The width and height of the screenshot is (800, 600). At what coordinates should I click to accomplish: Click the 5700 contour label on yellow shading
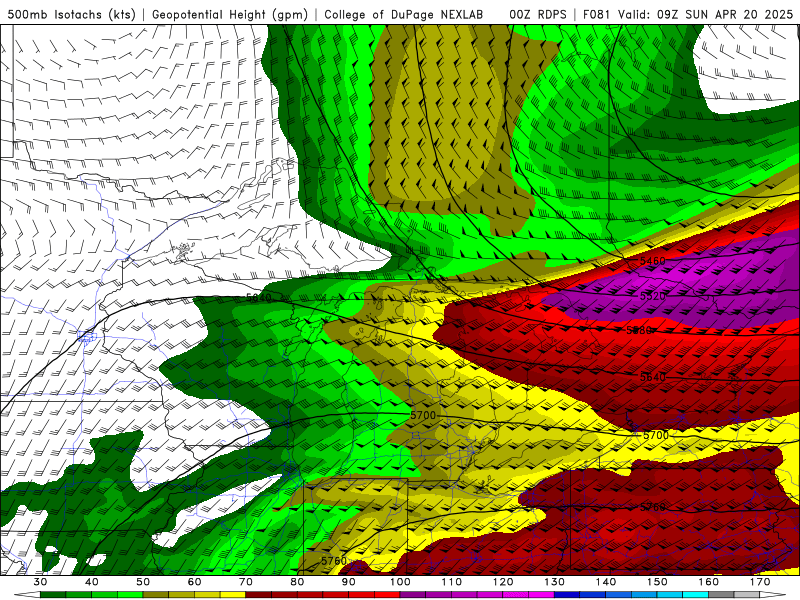(x=656, y=435)
